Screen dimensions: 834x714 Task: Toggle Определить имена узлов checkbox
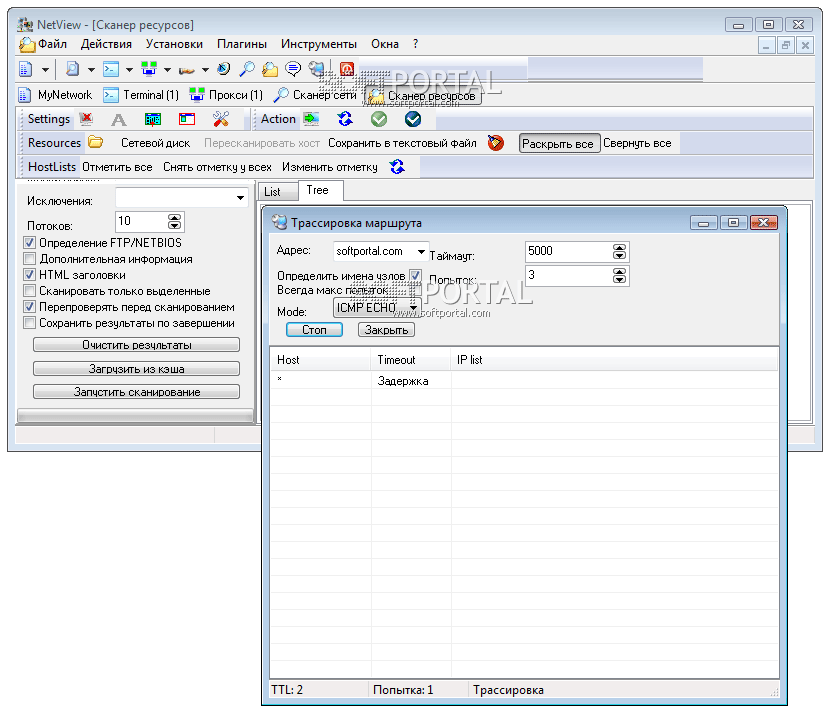click(x=415, y=276)
